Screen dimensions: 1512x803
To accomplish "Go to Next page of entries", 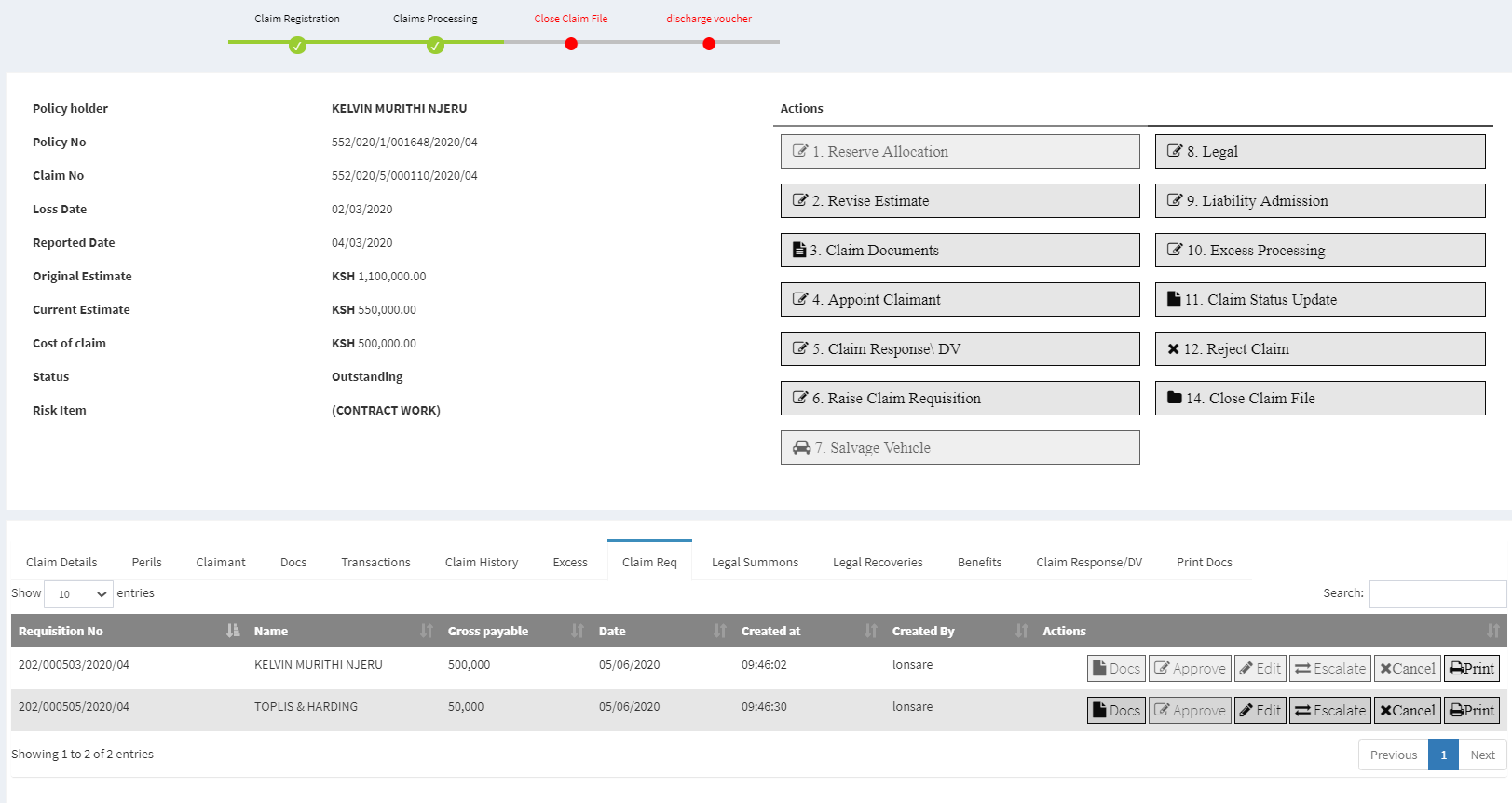I will 1481,755.
